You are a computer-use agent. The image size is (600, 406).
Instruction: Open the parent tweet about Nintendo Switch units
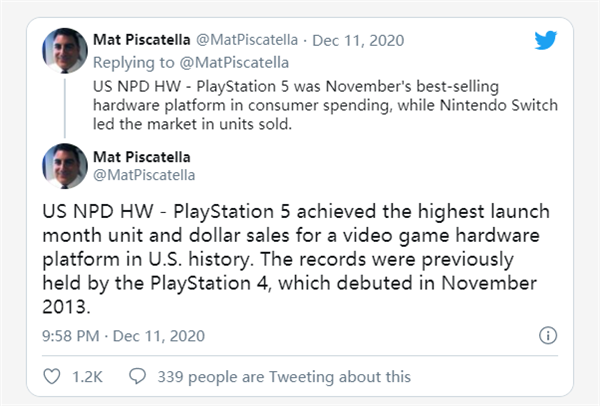click(x=325, y=105)
